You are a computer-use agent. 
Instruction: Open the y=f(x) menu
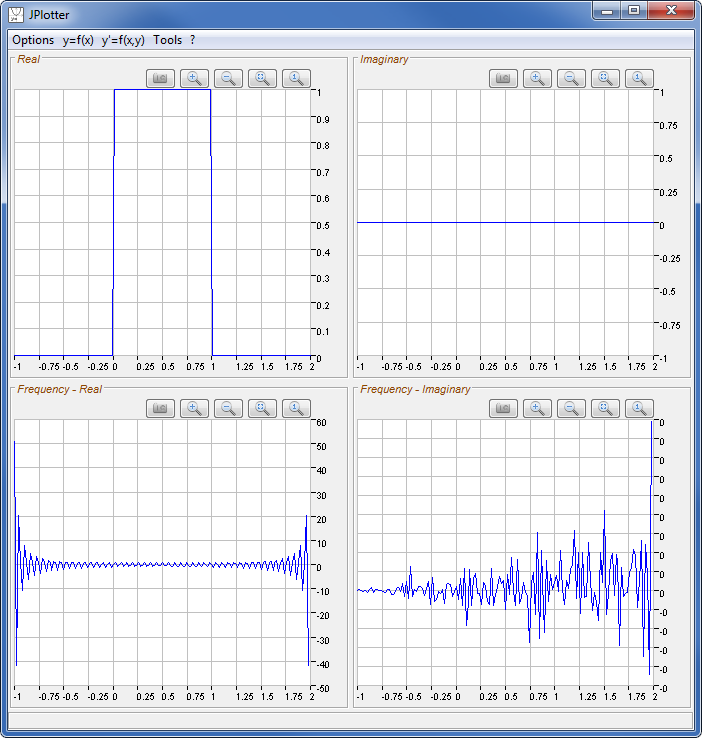point(78,40)
